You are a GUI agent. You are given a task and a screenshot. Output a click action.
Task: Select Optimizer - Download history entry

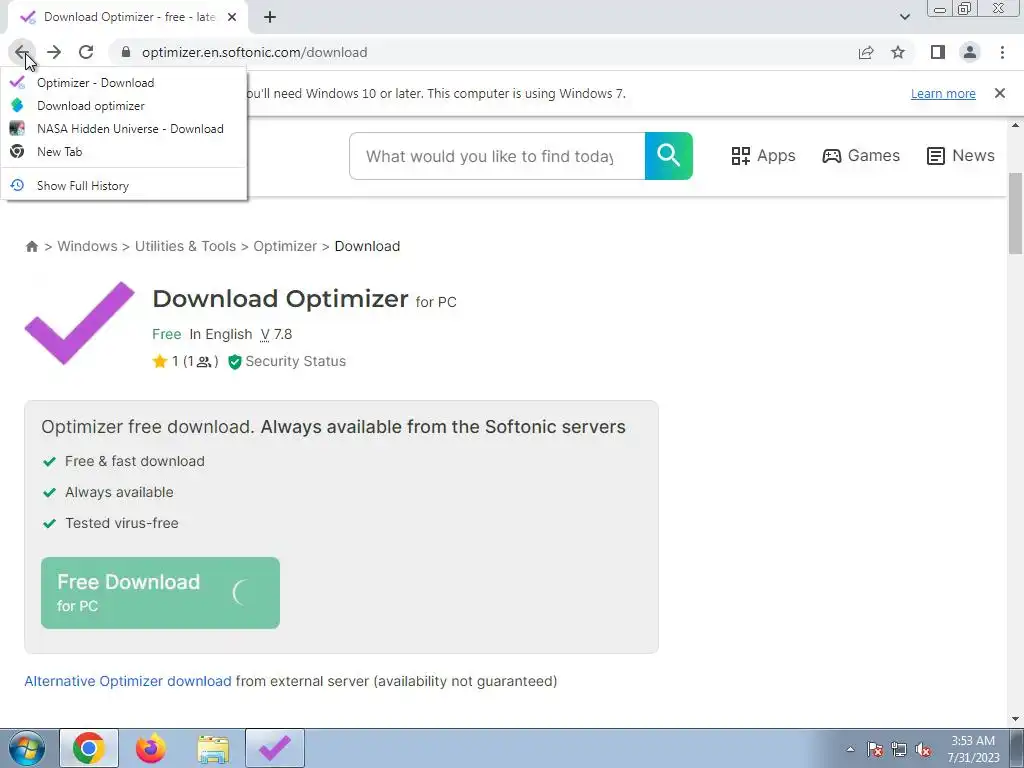point(124,83)
